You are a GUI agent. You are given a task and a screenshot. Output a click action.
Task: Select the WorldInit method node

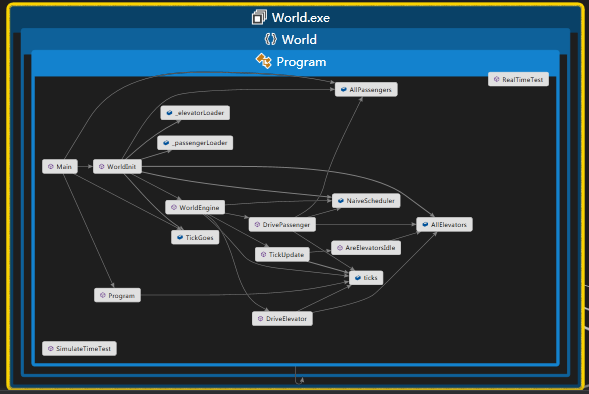[x=117, y=166]
